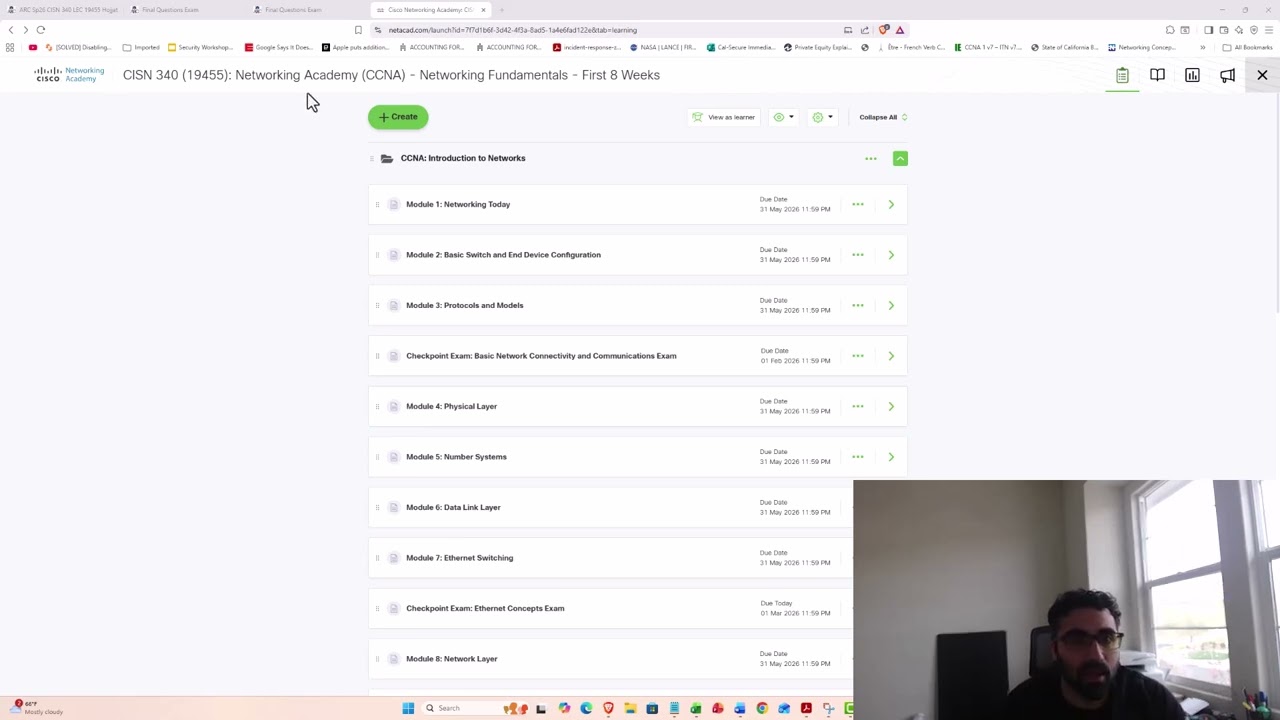1280x720 pixels.
Task: Open Microsoft Edge from the taskbar
Action: point(586,708)
